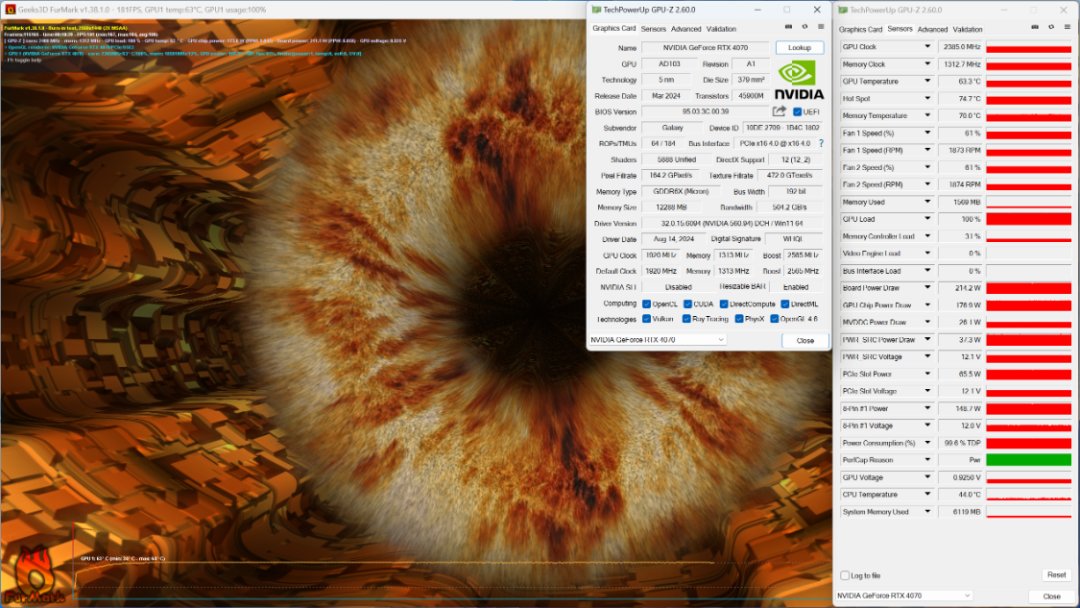
Task: Toggle the Ray Tracing checkbox
Action: tap(686, 319)
